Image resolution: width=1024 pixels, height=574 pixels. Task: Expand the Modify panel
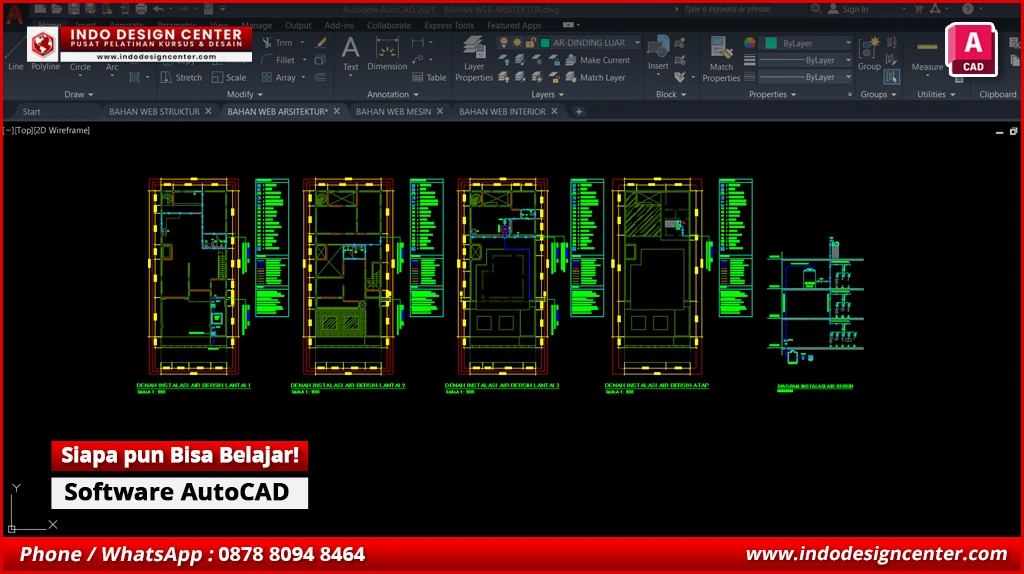[244, 95]
